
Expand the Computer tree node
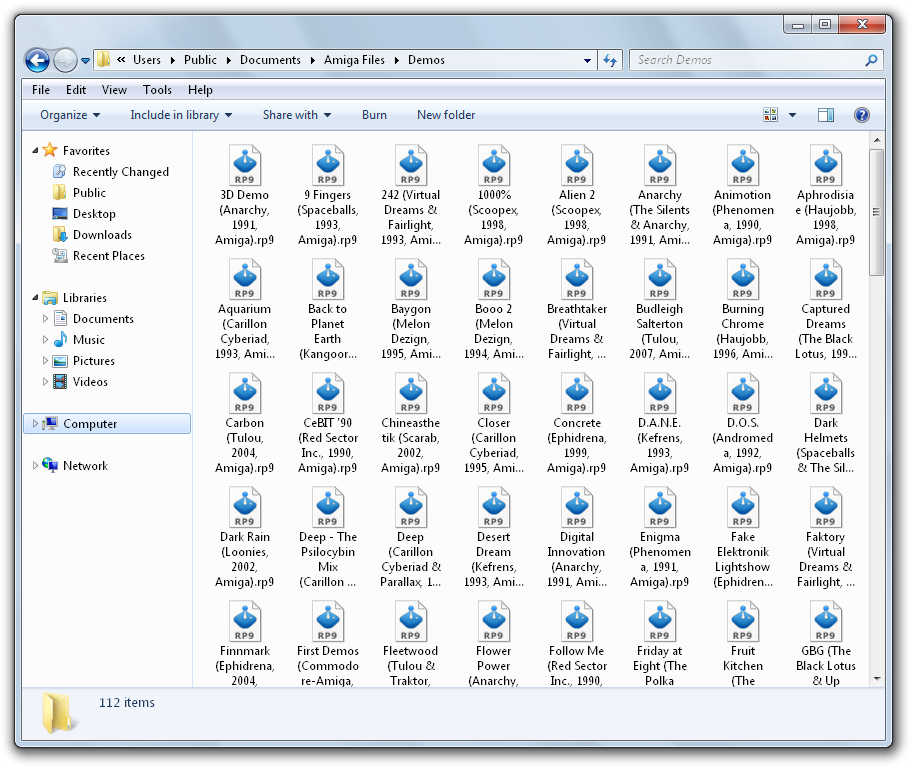pyautogui.click(x=35, y=424)
